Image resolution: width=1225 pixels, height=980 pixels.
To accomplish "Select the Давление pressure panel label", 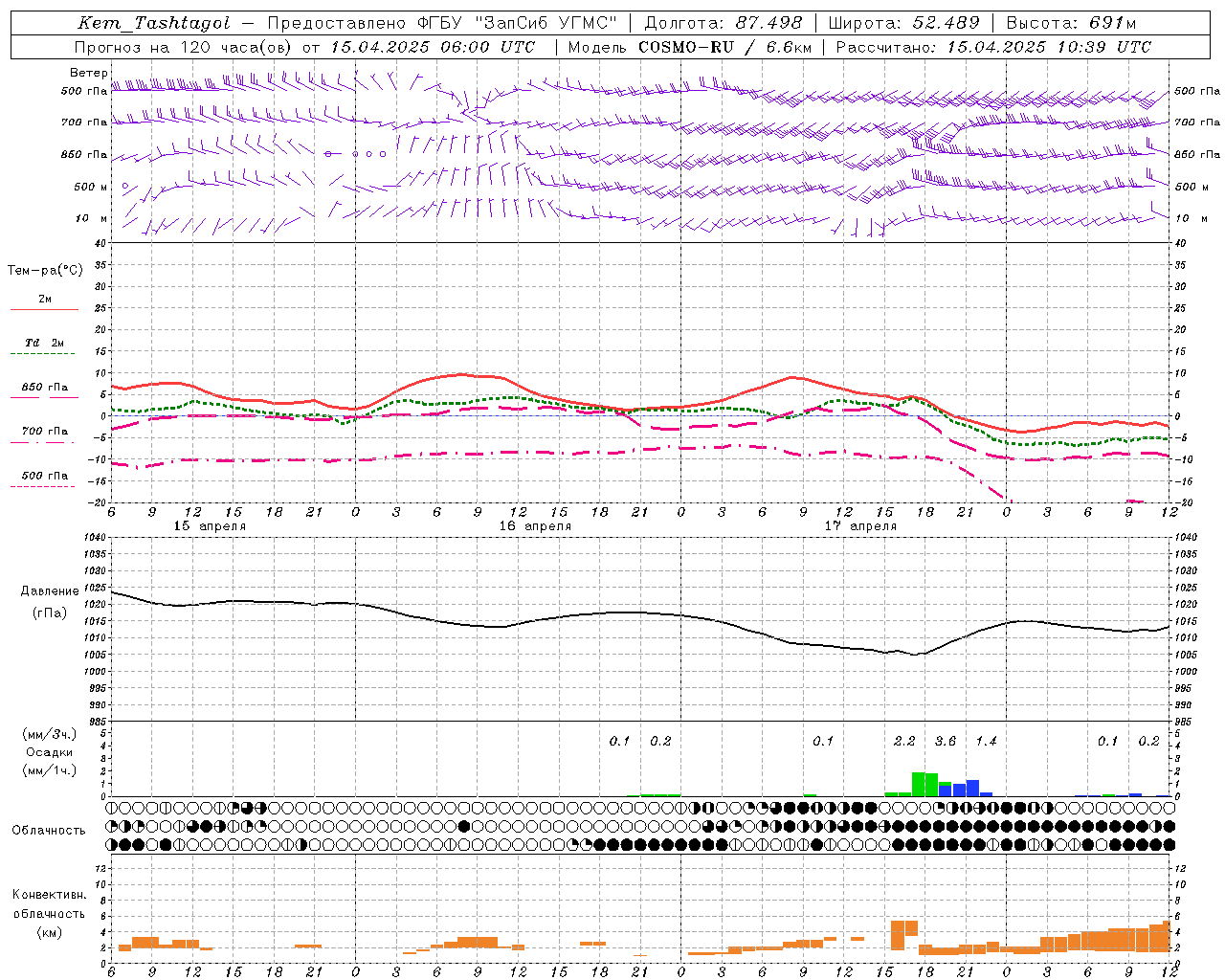I will tap(50, 591).
